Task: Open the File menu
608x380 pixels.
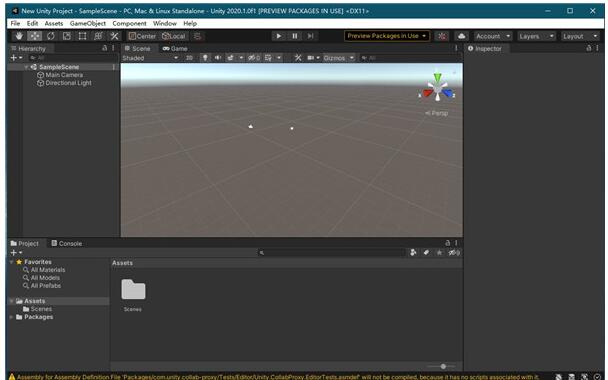Action: 15,23
